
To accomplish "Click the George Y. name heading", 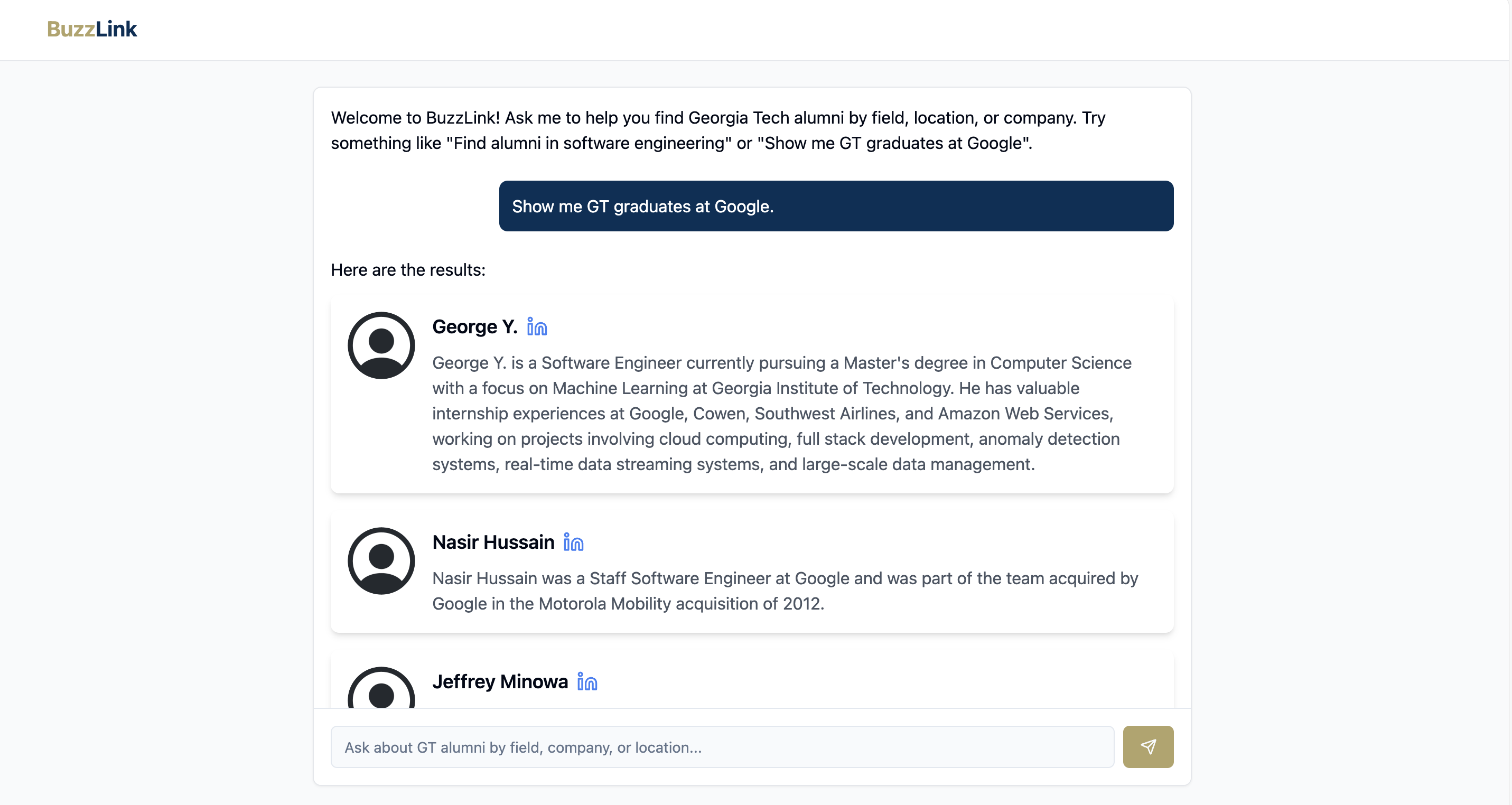I will tap(474, 327).
